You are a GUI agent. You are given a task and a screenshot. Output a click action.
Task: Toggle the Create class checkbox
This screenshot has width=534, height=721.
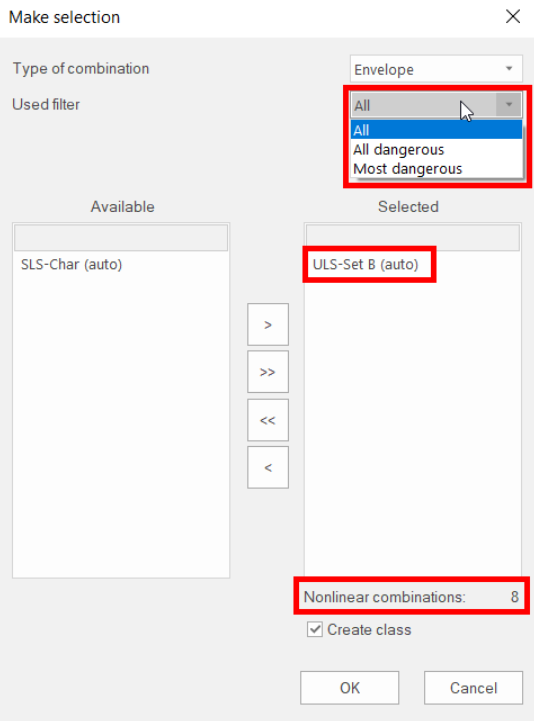[315, 629]
